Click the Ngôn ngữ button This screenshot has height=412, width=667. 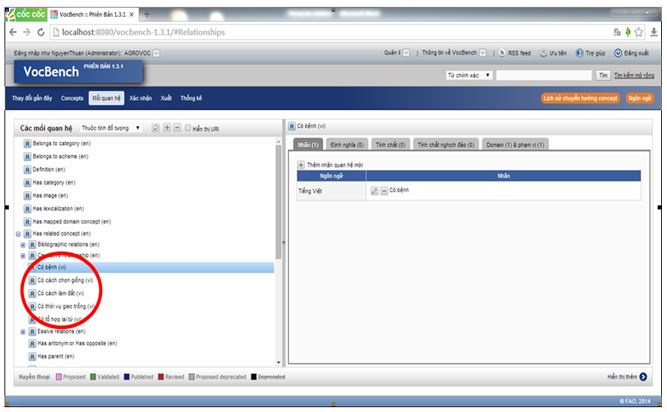click(x=639, y=98)
